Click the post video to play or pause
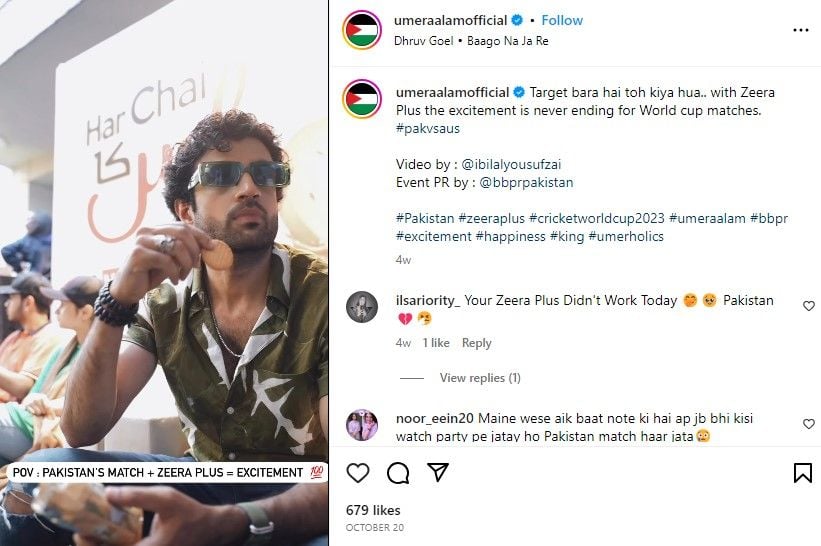The width and height of the screenshot is (821, 546). (164, 250)
